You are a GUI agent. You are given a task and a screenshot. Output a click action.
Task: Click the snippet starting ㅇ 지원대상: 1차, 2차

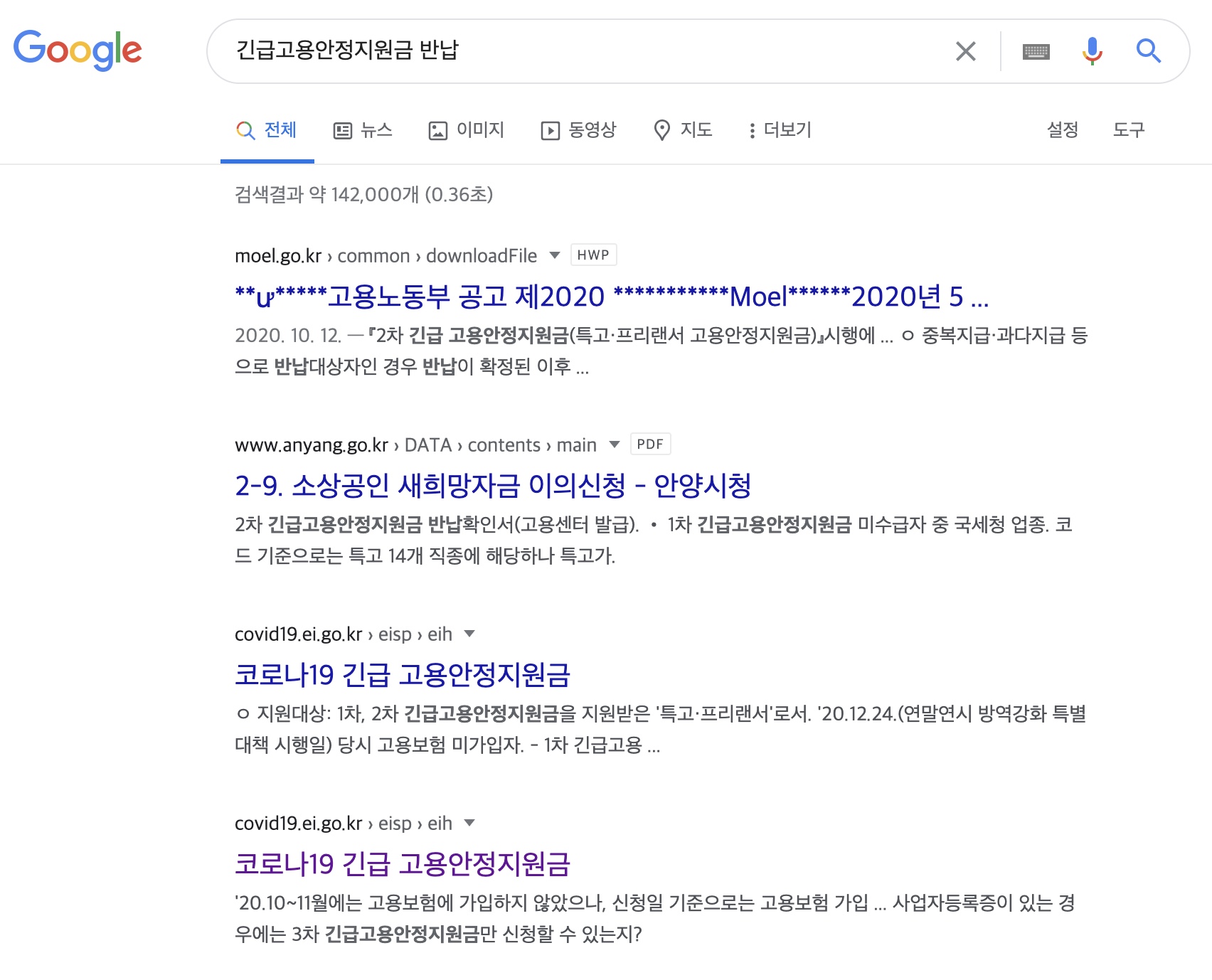pos(661,729)
